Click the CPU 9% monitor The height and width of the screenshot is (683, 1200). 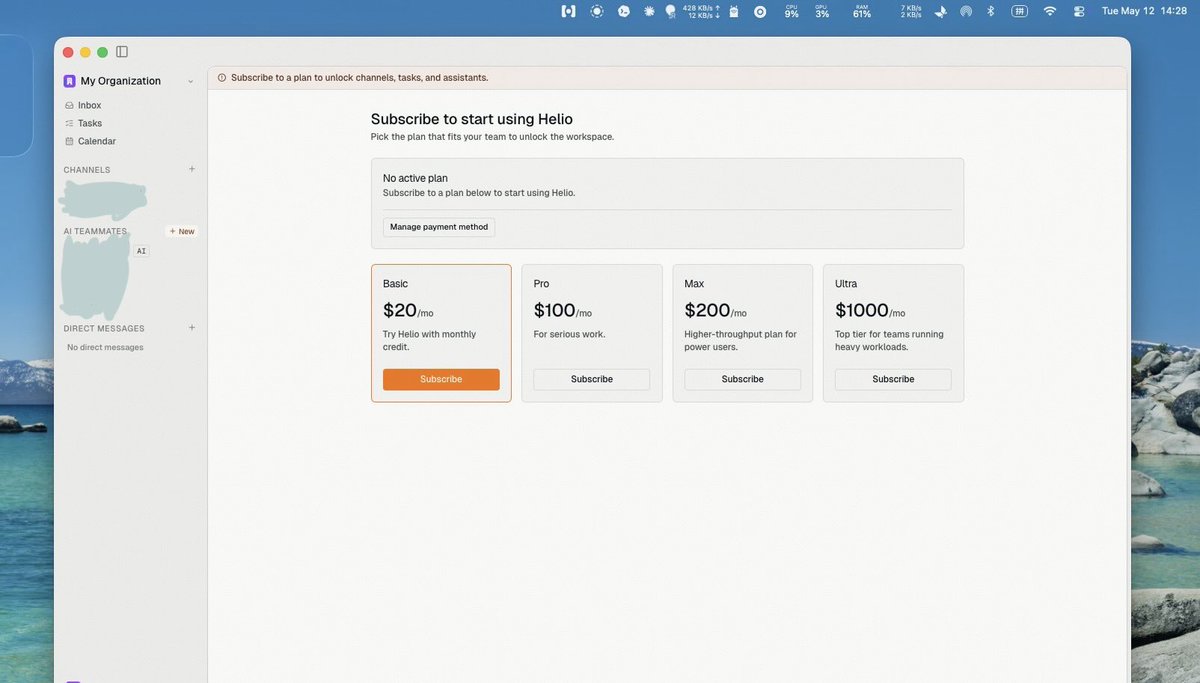click(792, 11)
